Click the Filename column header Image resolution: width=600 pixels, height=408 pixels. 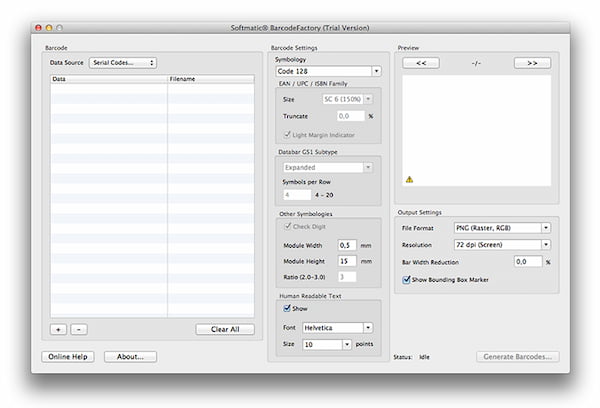click(x=211, y=79)
